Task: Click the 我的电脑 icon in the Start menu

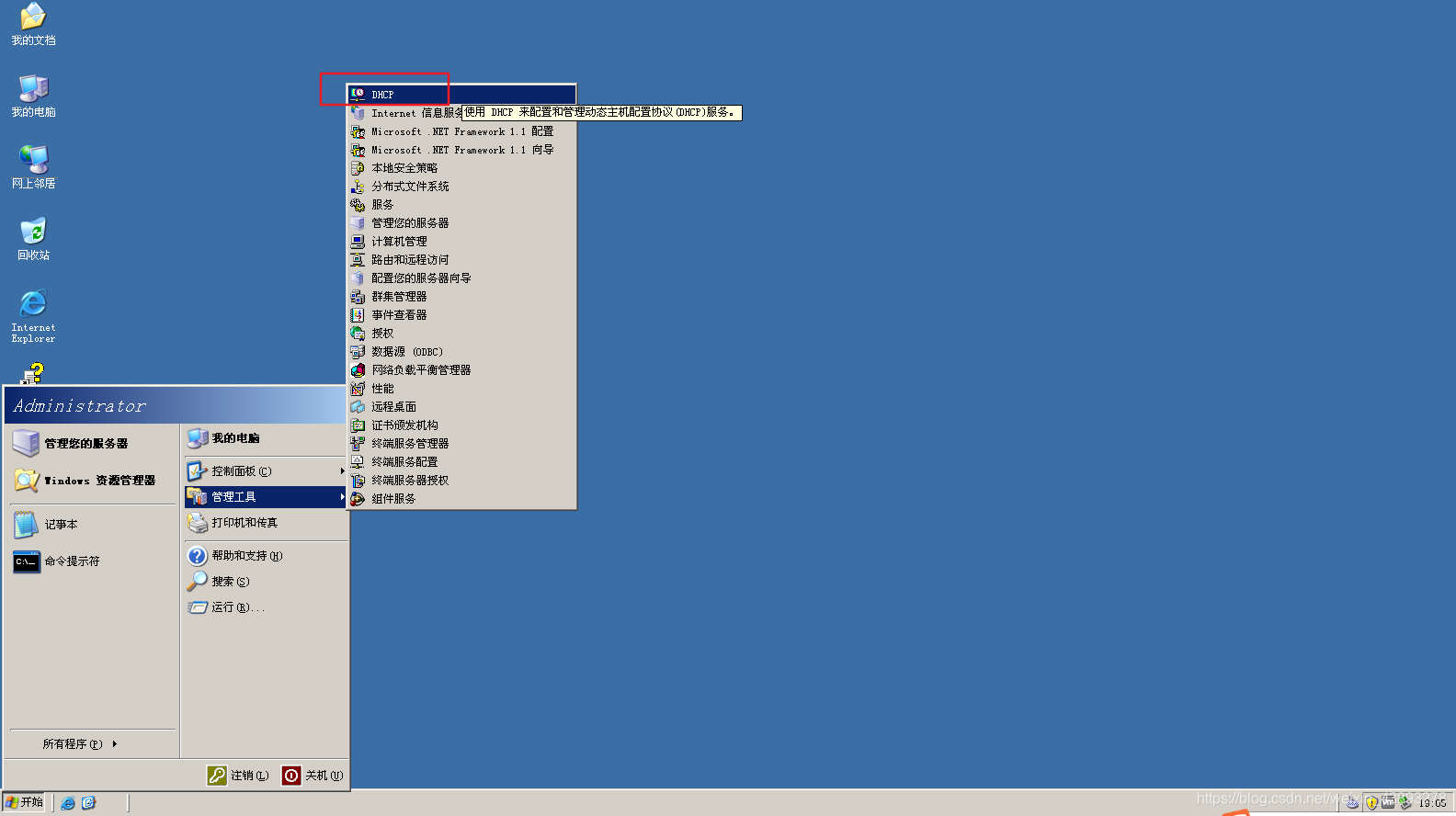Action: (198, 438)
